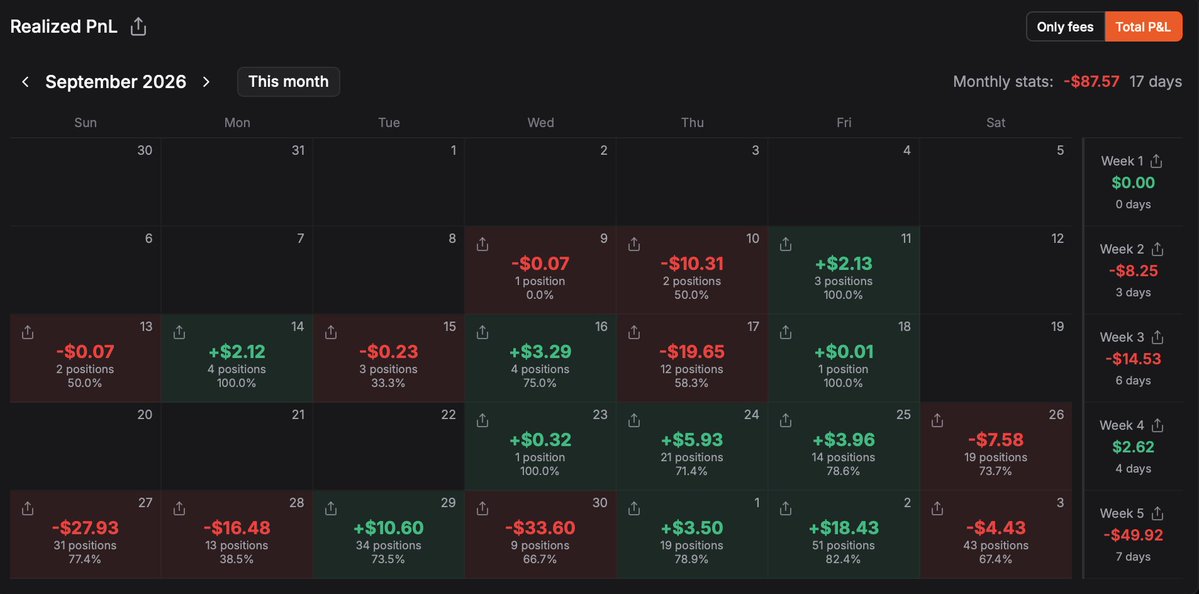
Task: Share the September 16 daily PnL
Action: pos(483,333)
